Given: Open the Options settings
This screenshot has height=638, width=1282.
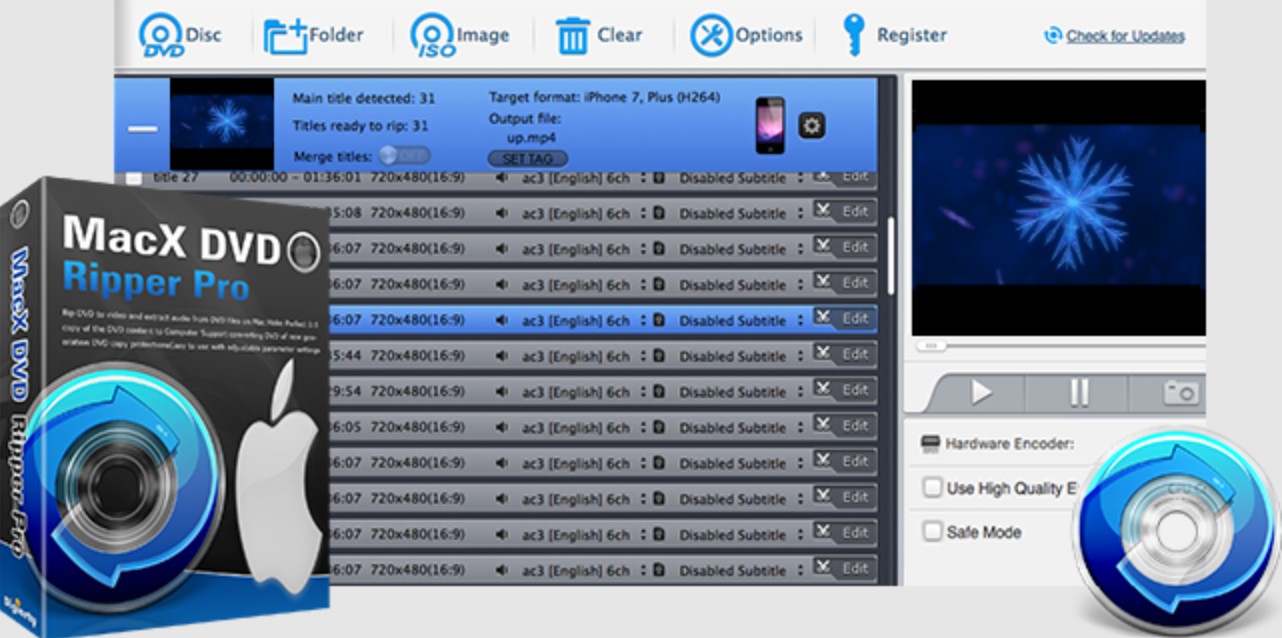Looking at the screenshot, I should pos(746,36).
